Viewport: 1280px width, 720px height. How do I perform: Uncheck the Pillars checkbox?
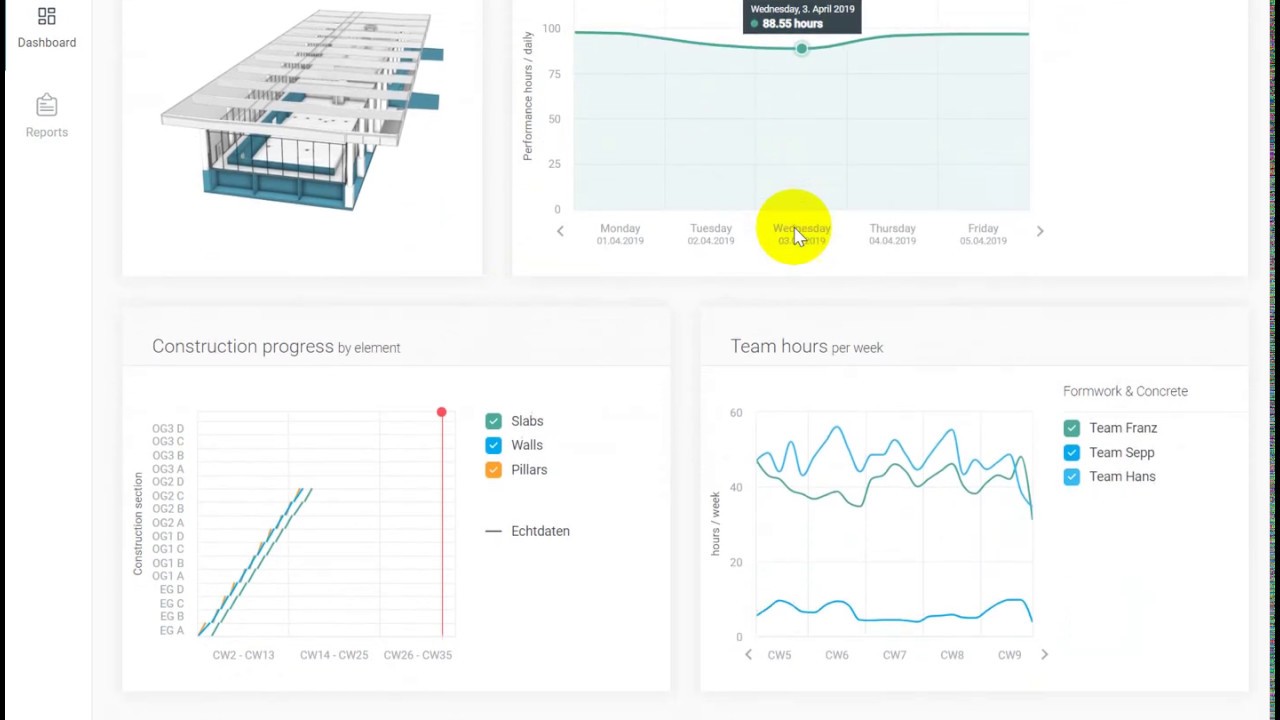[x=493, y=469]
